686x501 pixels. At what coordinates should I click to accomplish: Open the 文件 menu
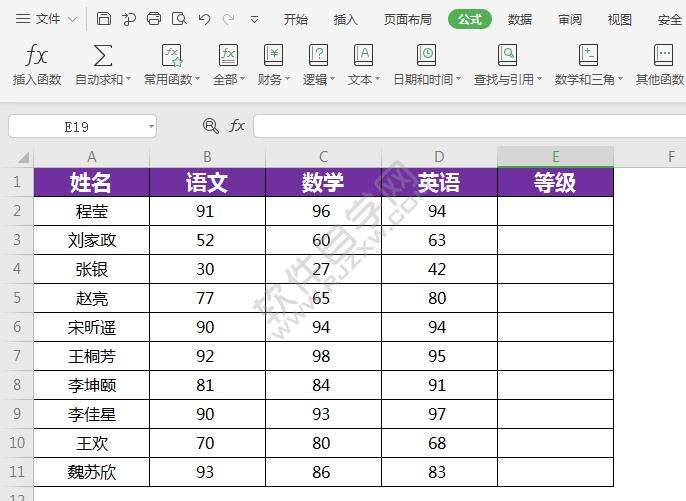click(48, 19)
